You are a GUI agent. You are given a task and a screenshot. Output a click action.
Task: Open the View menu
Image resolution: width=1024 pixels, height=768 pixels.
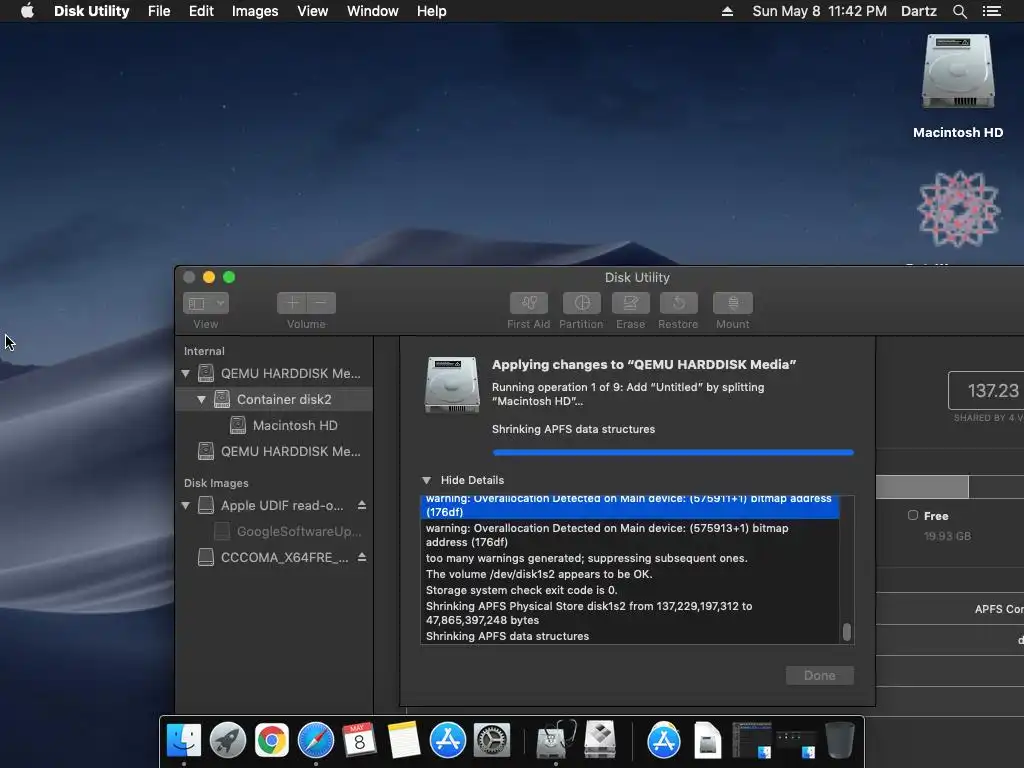312,11
